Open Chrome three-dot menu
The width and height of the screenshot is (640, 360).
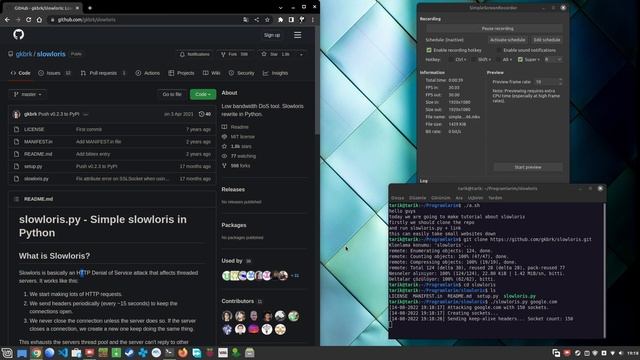[313, 20]
